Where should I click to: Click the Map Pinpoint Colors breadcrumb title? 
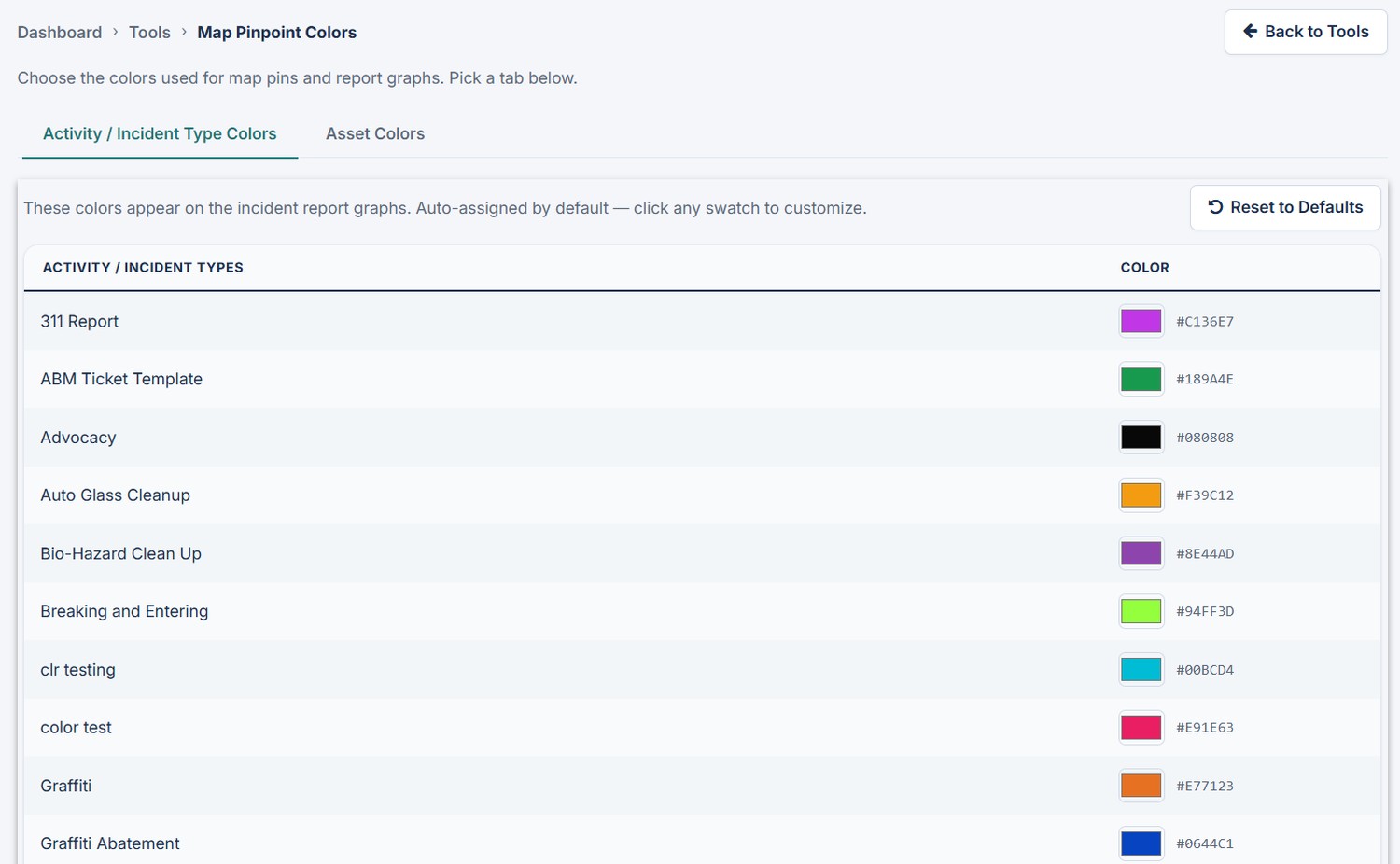[276, 33]
